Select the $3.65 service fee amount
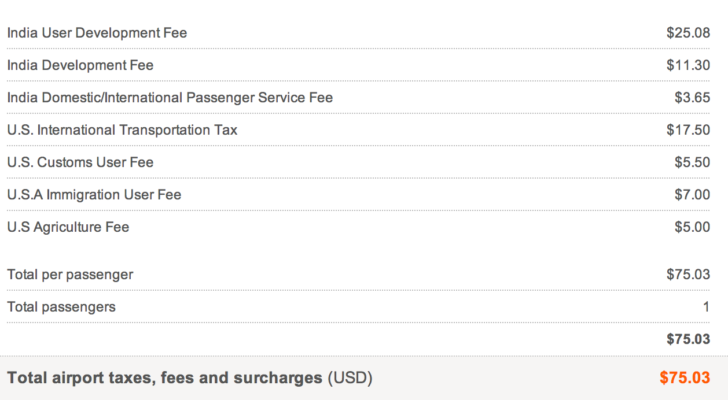Viewport: 728px width, 400px height. pos(692,98)
